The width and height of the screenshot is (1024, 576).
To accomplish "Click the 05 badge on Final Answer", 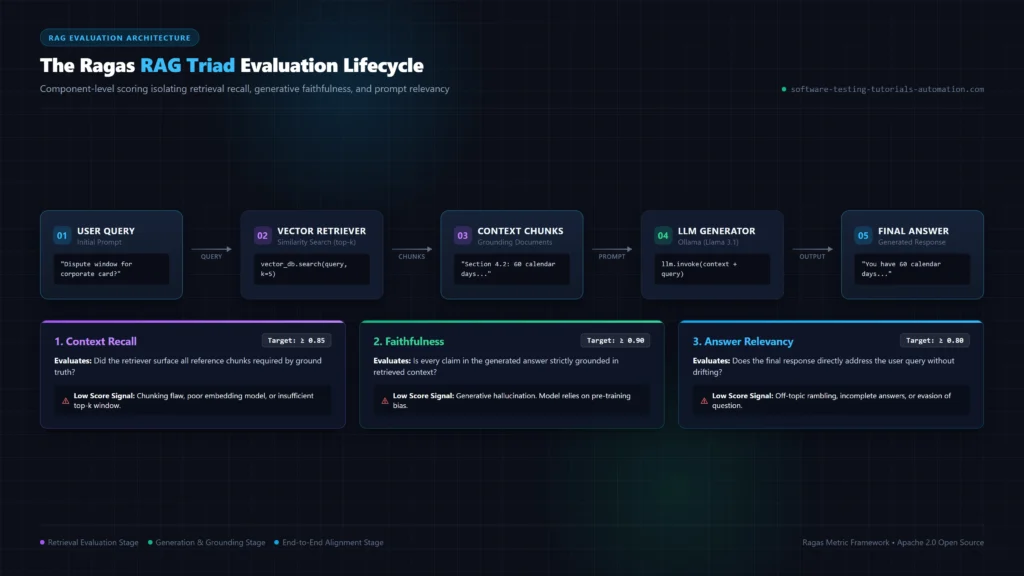I will click(863, 236).
